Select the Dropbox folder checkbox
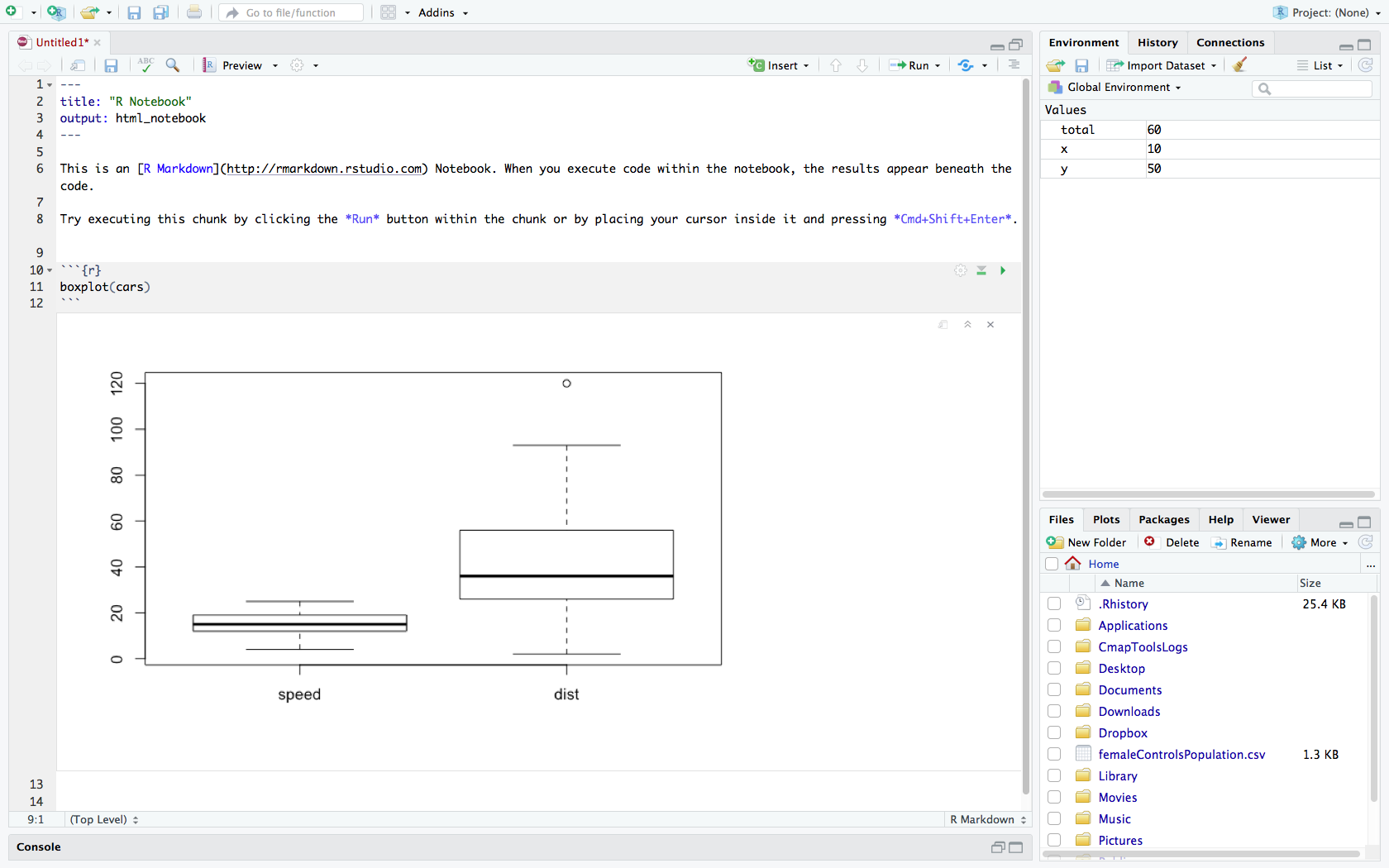Screen dimensions: 1389x868 coord(1054,733)
